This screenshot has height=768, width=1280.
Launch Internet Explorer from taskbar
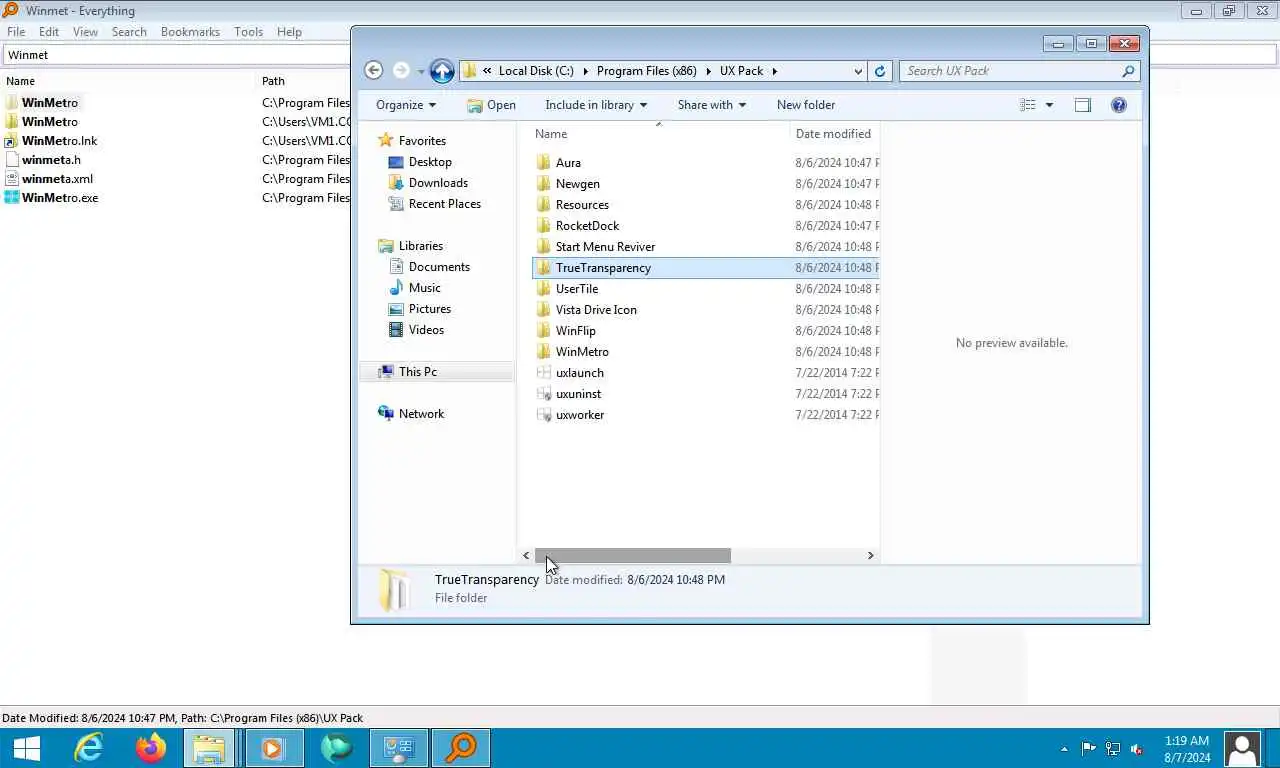point(89,748)
